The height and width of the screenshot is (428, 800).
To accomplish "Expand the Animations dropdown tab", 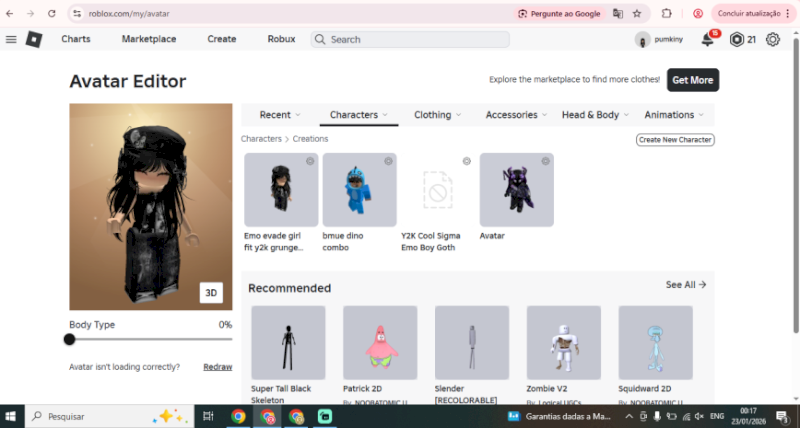I will click(x=674, y=115).
